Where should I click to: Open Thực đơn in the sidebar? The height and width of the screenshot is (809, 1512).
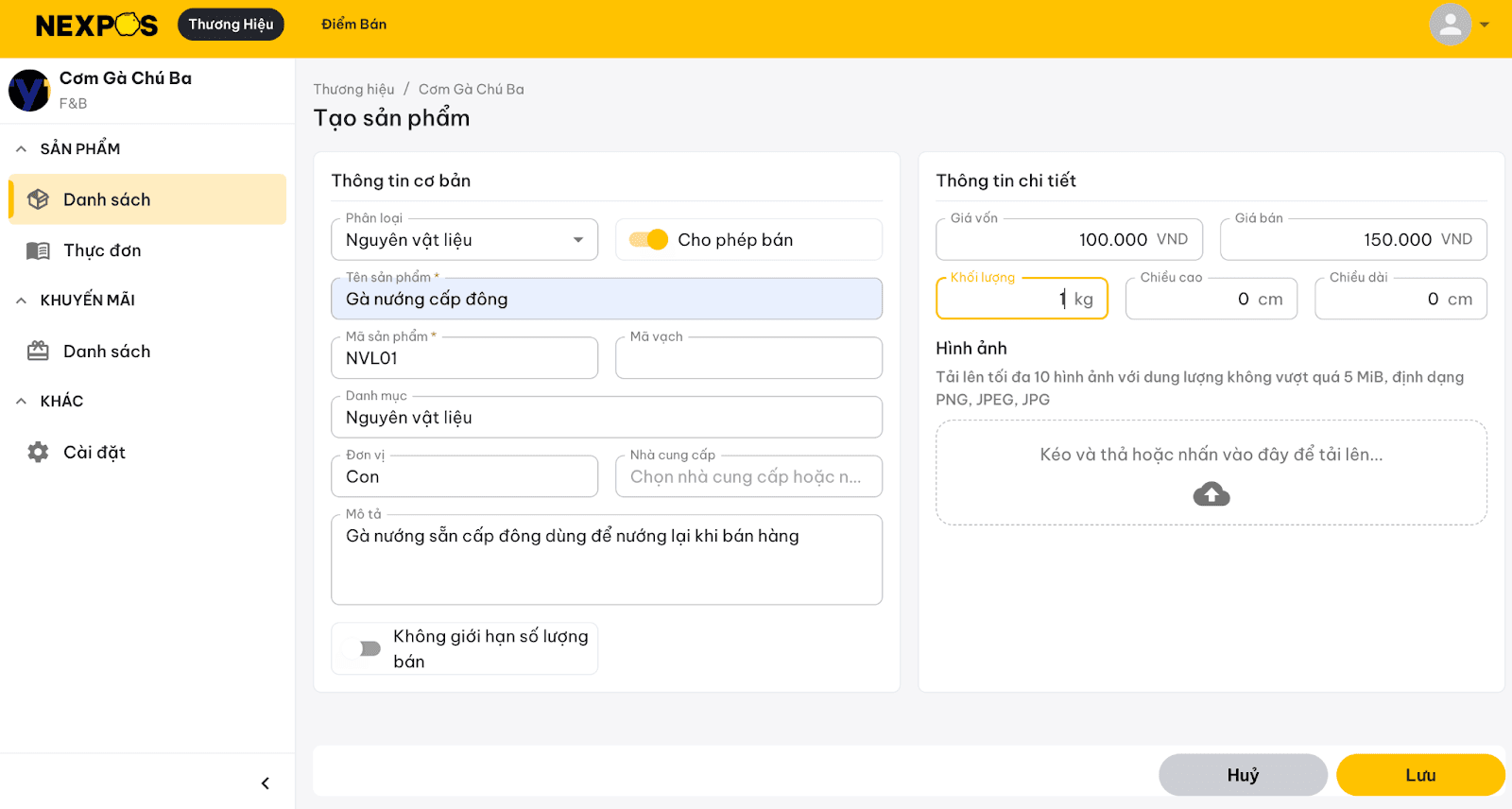[x=147, y=250]
